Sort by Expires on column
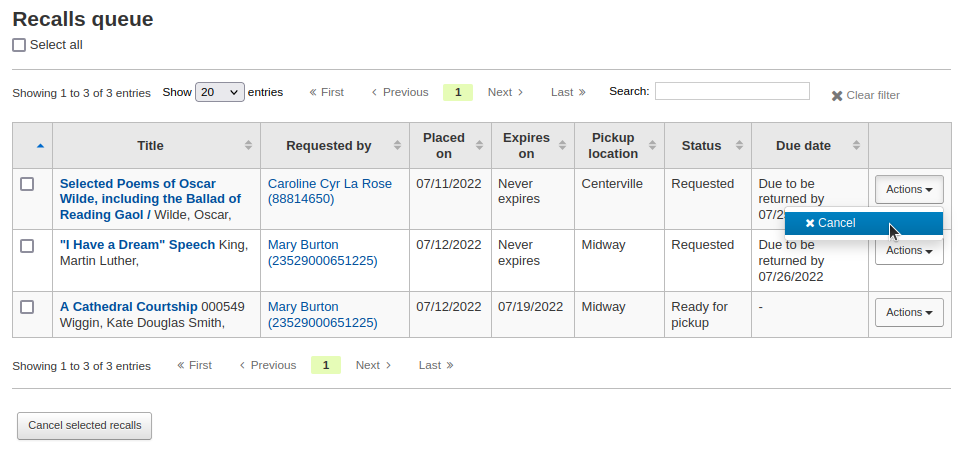The image size is (979, 458). (562, 146)
